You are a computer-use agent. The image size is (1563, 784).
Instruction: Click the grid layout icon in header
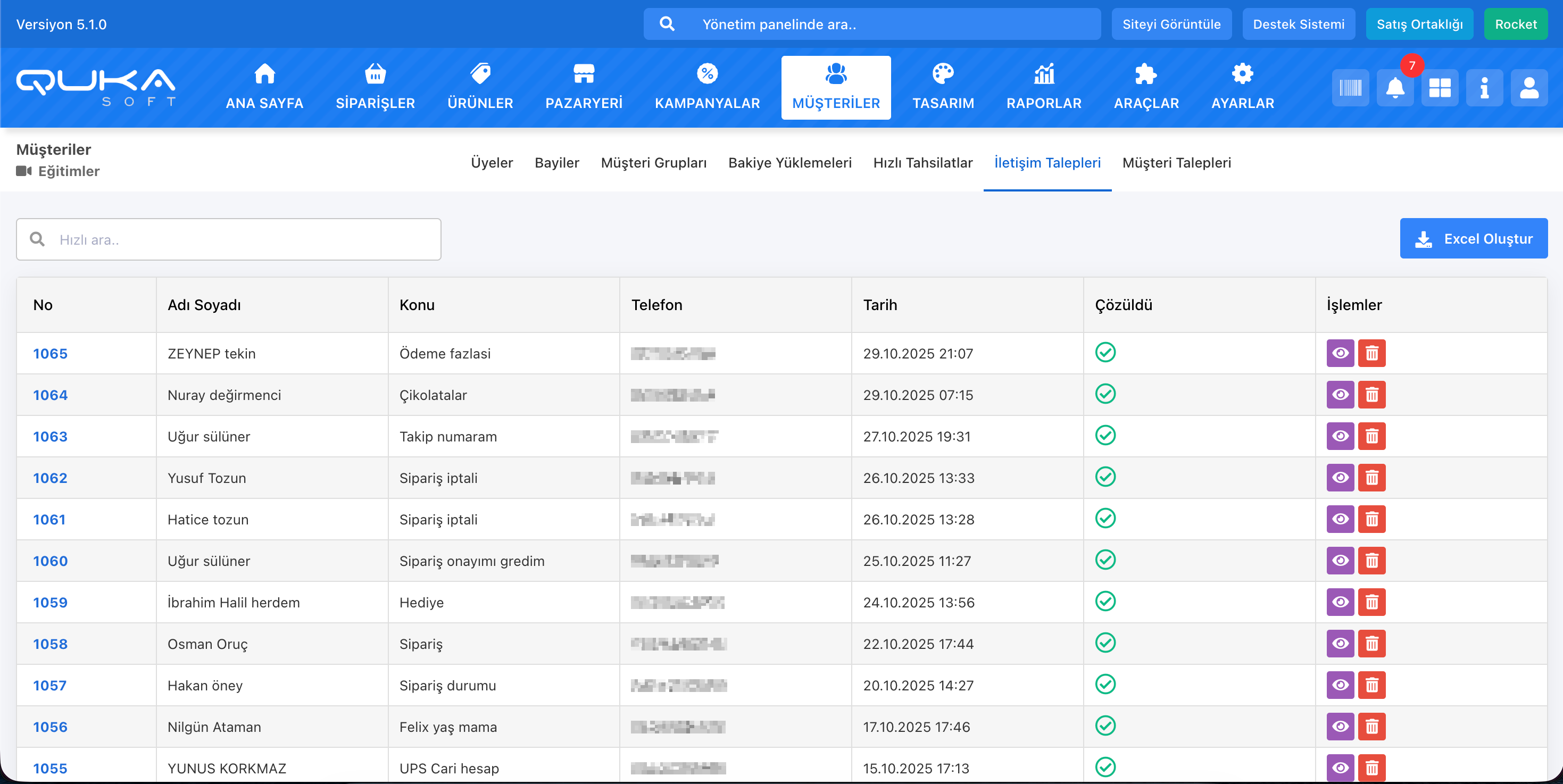pos(1439,88)
